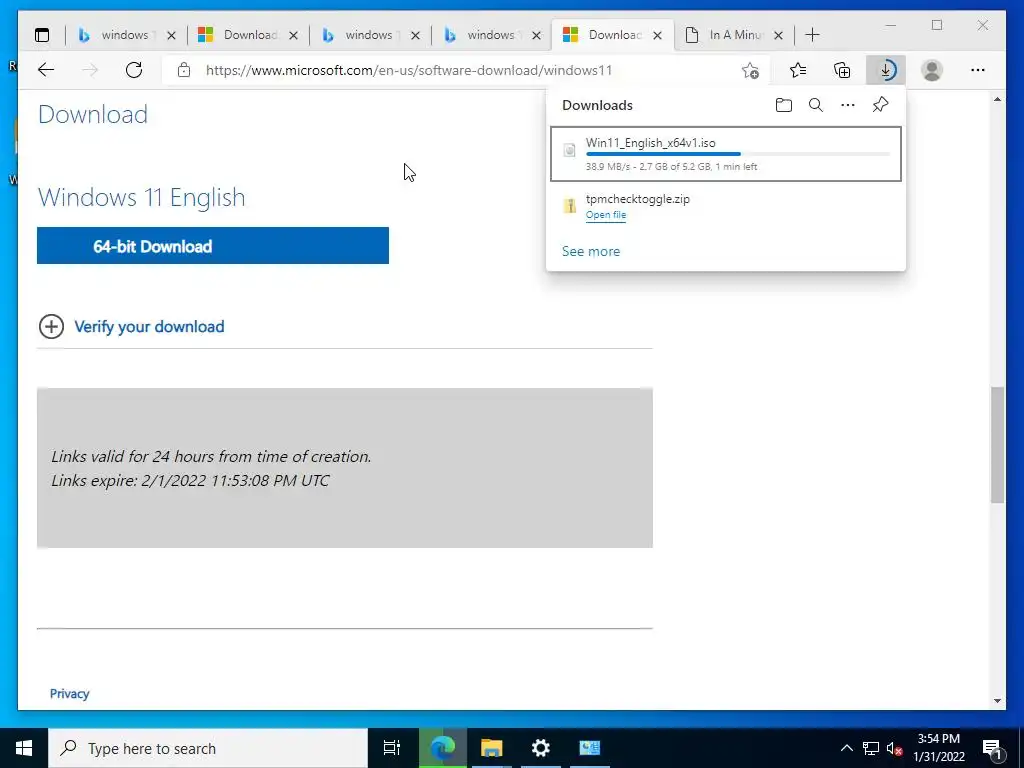Open more options in Downloads panel
1024x768 pixels.
(848, 105)
